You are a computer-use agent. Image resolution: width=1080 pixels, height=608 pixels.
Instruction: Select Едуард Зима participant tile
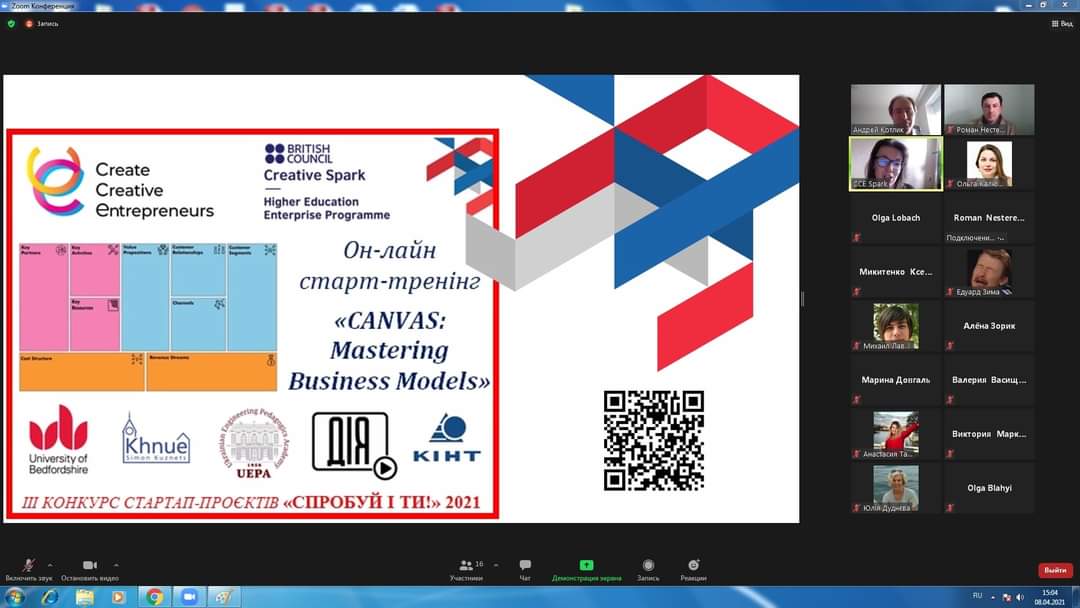[x=989, y=272]
